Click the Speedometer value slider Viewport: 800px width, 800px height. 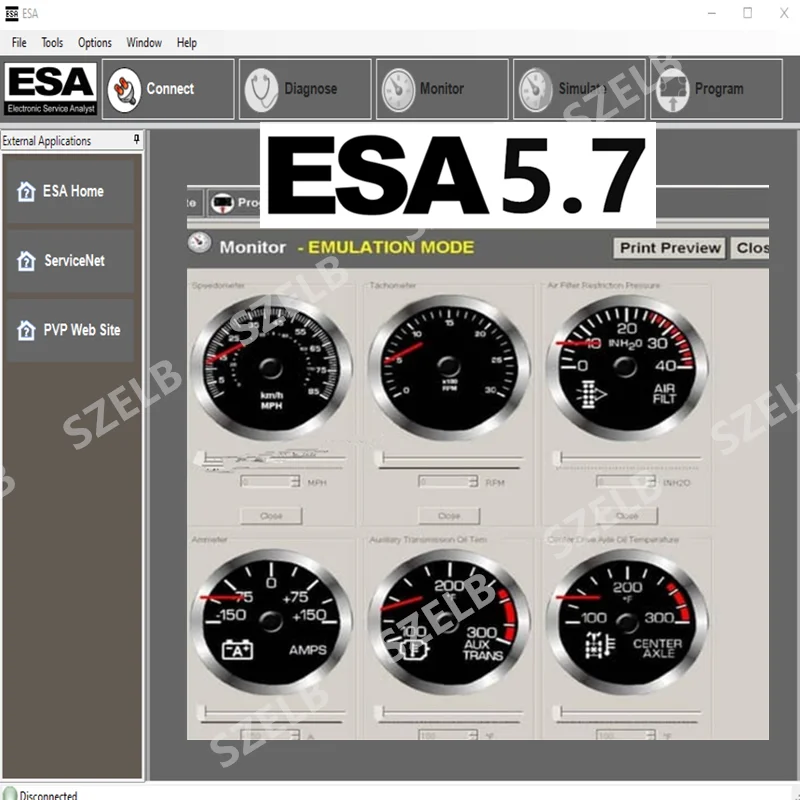pos(271,459)
